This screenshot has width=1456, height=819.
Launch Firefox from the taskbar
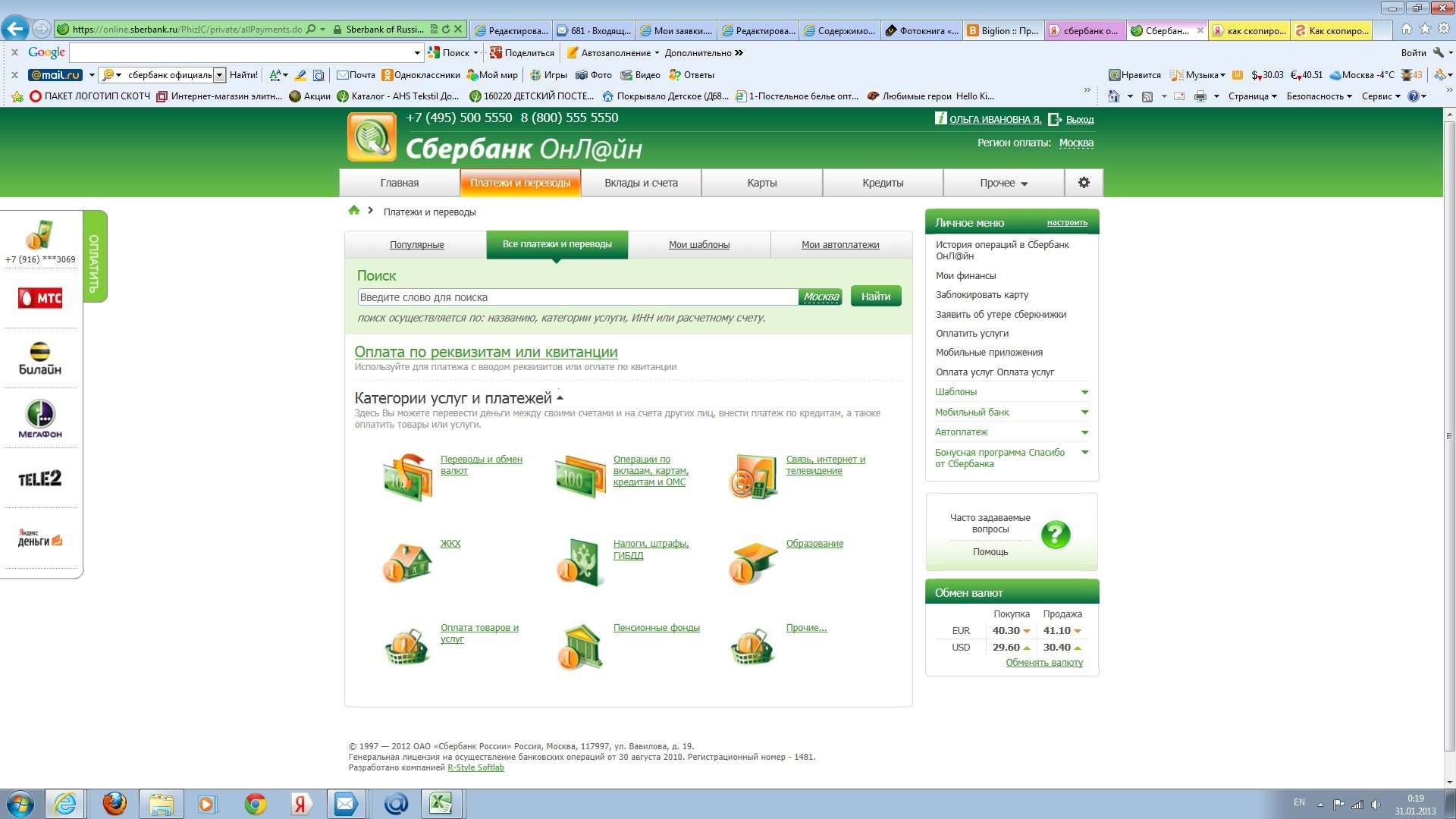pos(115,803)
